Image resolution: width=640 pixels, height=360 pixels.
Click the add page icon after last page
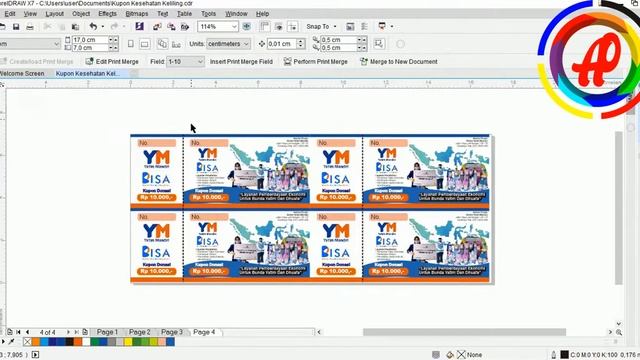pos(85,332)
